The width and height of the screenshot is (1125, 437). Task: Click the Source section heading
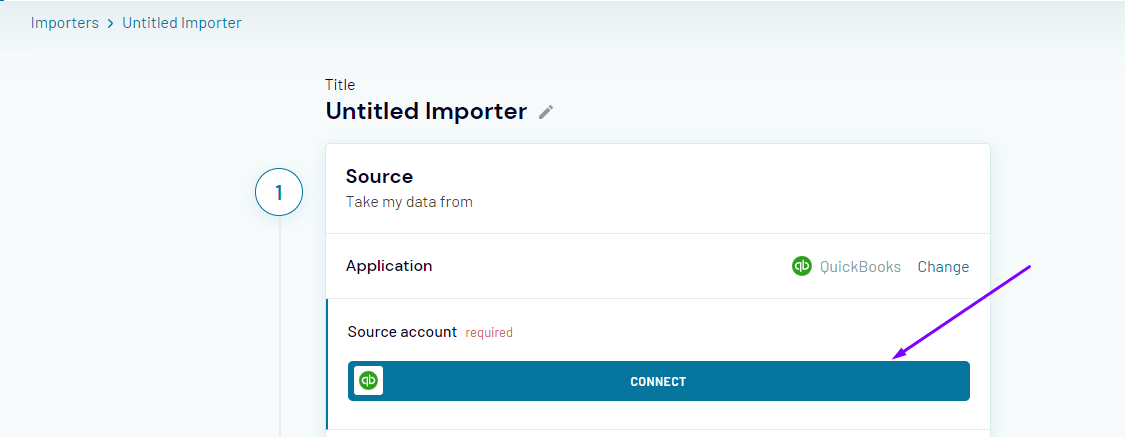coord(379,177)
